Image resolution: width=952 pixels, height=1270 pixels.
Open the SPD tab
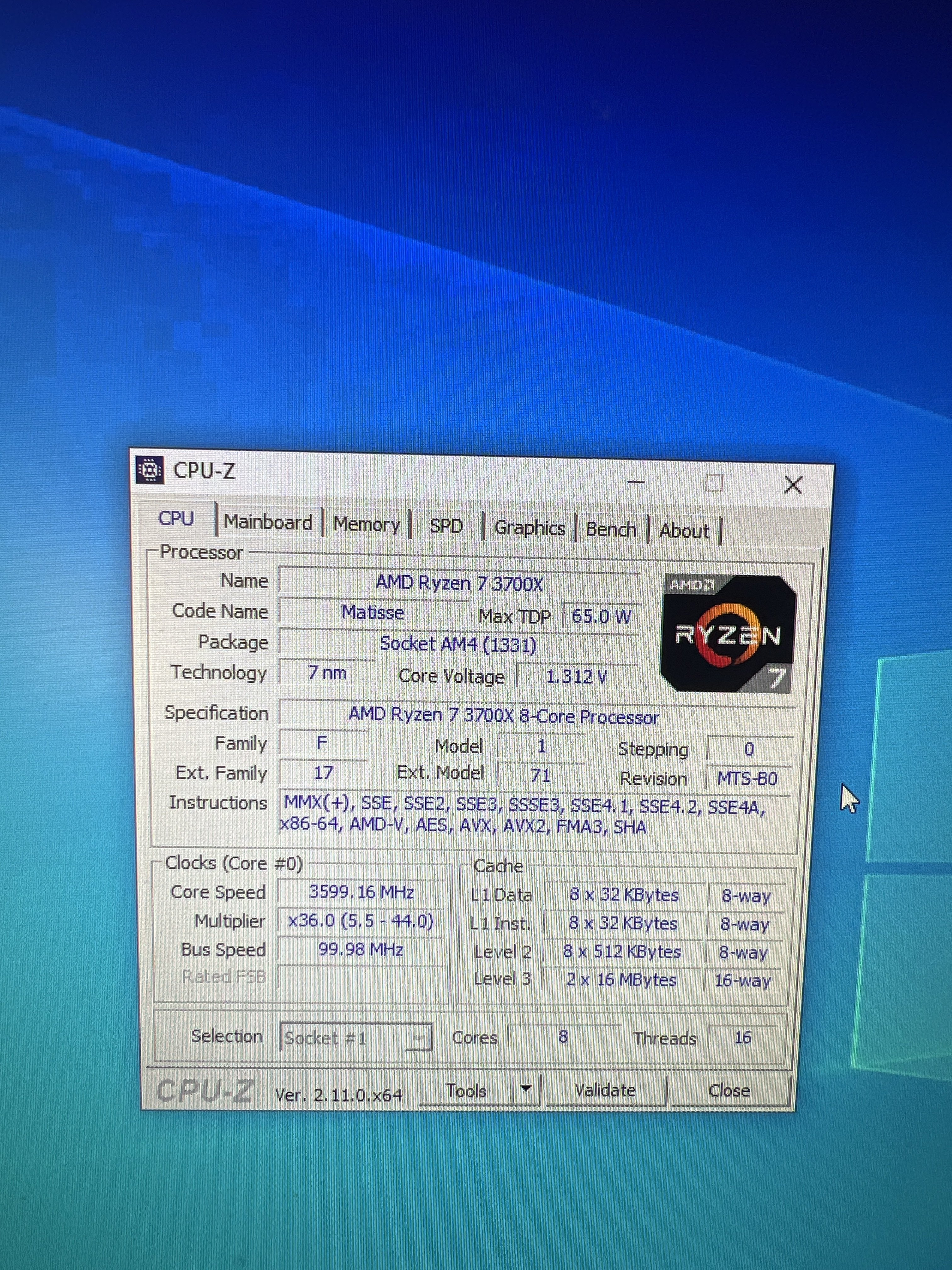coord(446,526)
